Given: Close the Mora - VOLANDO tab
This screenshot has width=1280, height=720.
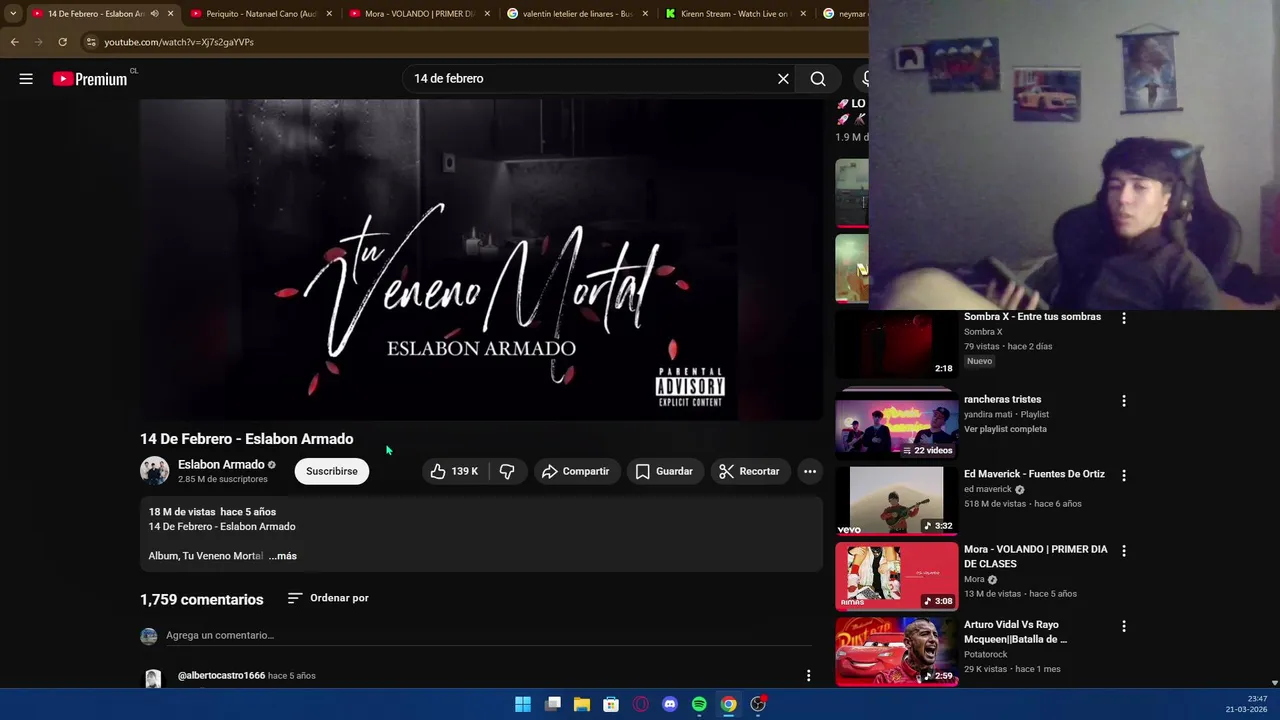Looking at the screenshot, I should (487, 14).
